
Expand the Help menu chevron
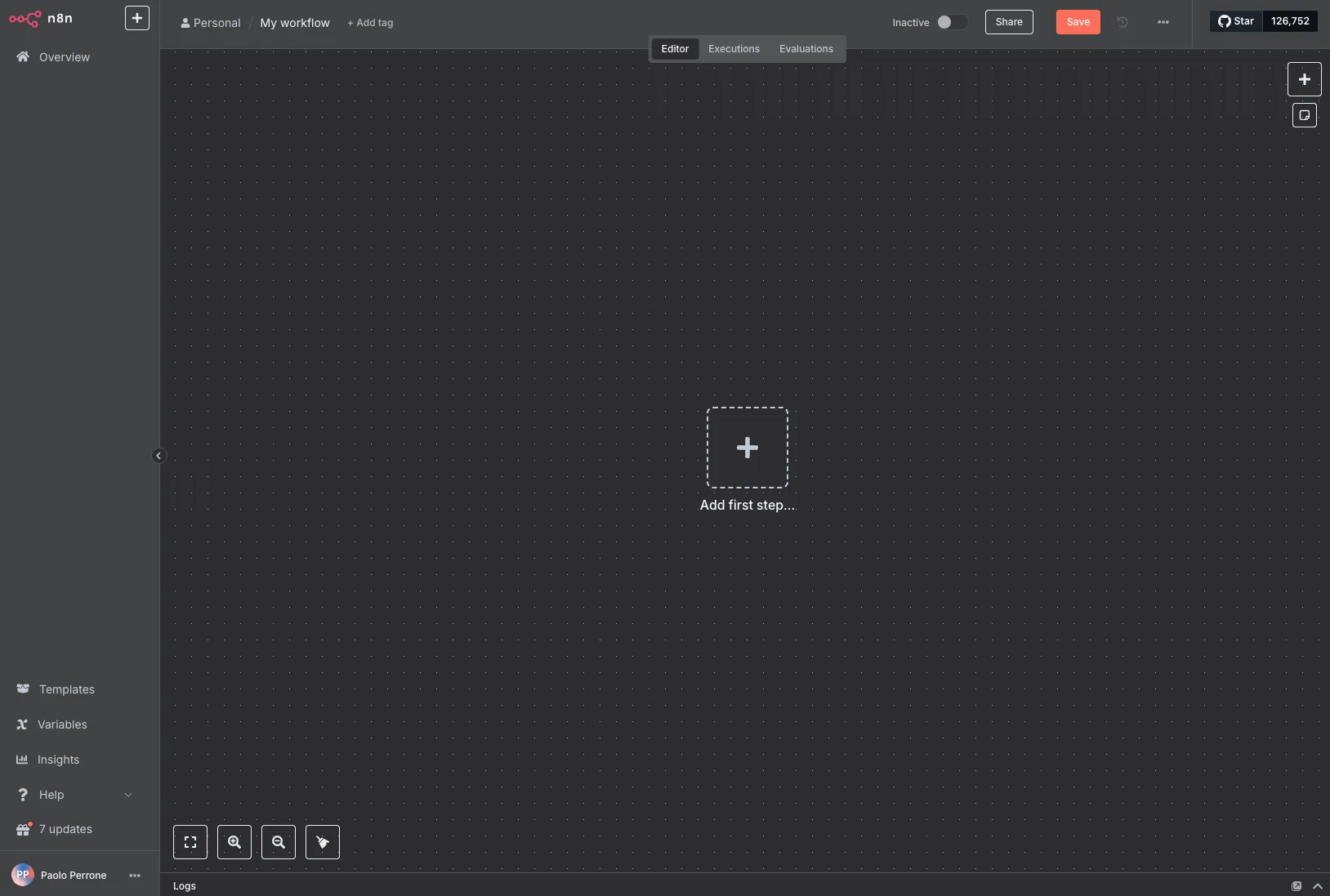(x=128, y=795)
